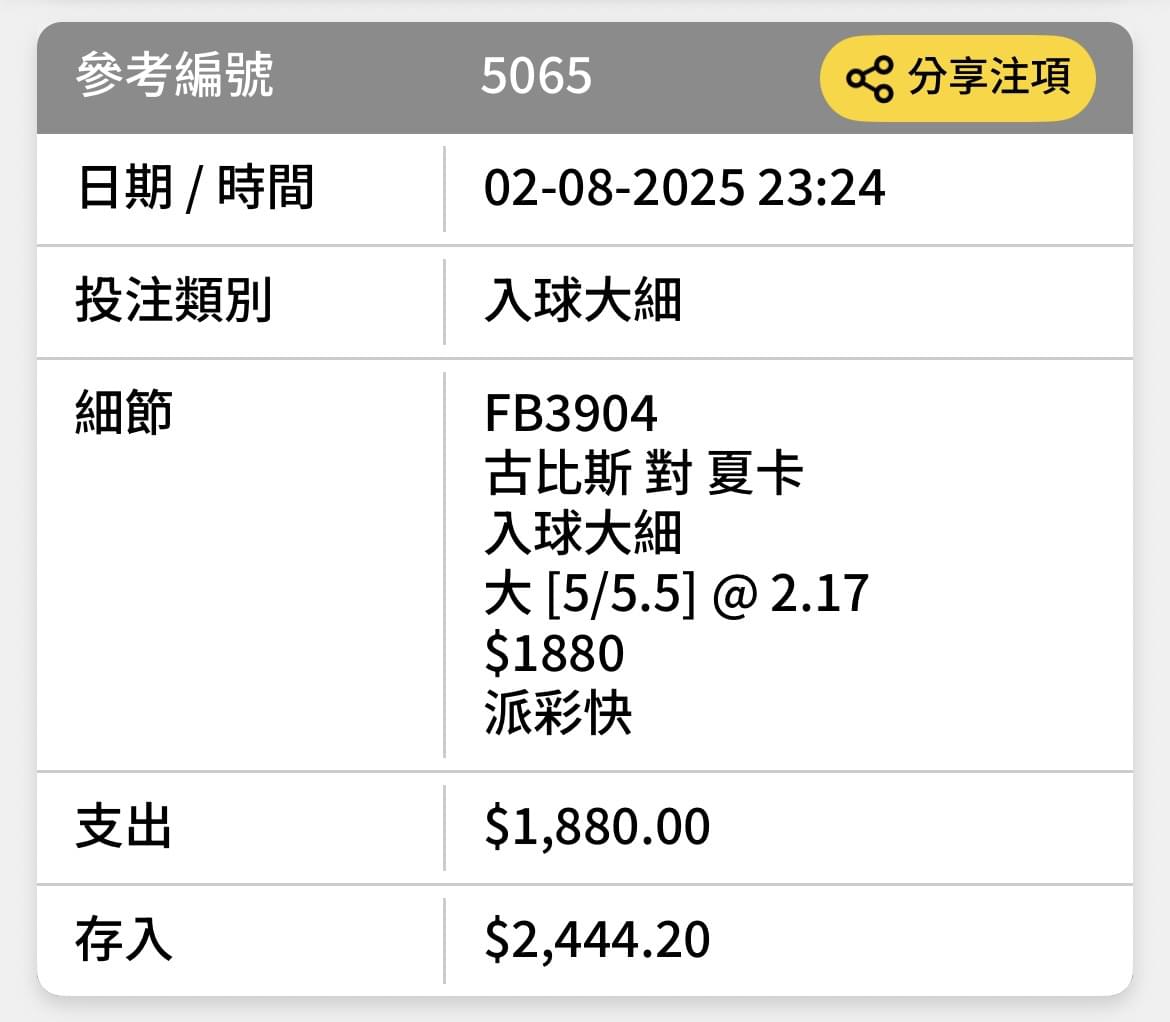Select the bet type value 入球大細
Image resolution: width=1170 pixels, height=1022 pixels.
[583, 300]
